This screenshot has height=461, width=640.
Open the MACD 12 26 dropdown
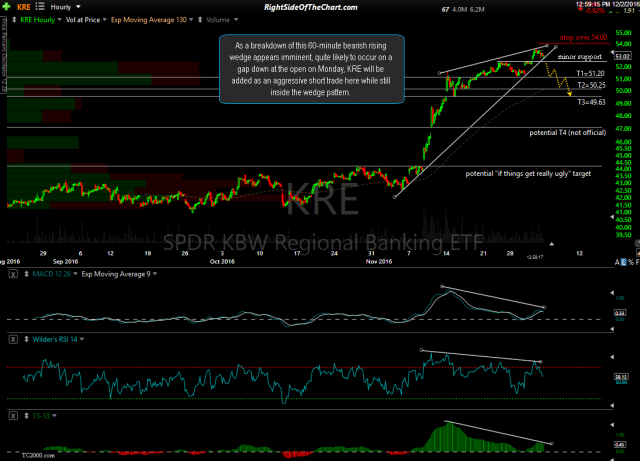pos(75,274)
